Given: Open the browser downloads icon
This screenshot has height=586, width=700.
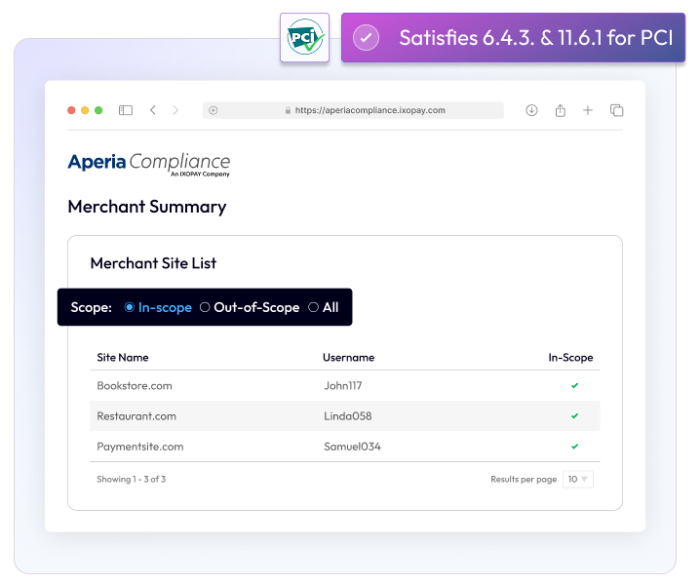Looking at the screenshot, I should tap(532, 110).
